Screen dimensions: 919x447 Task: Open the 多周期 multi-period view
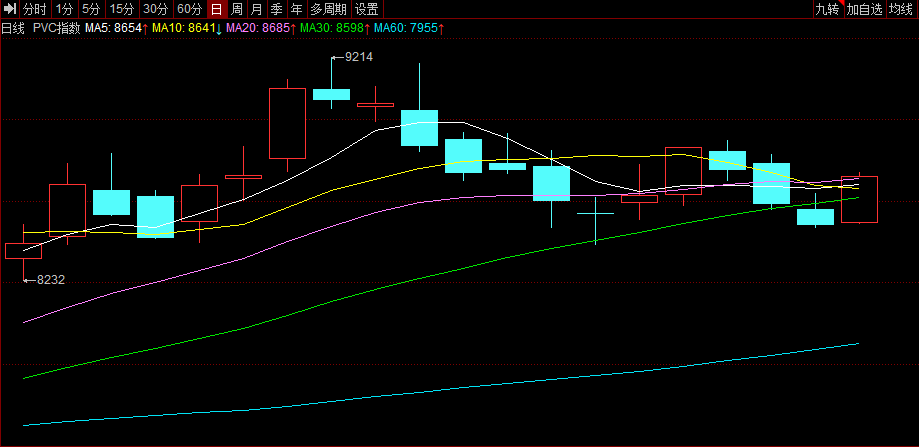pyautogui.click(x=328, y=9)
